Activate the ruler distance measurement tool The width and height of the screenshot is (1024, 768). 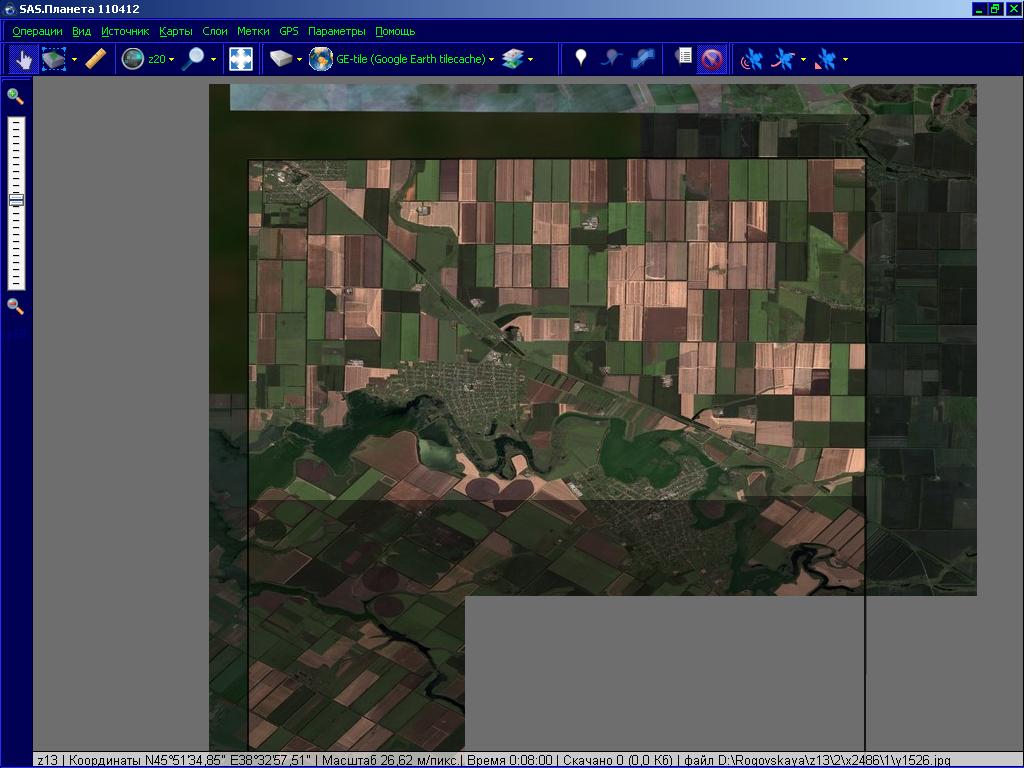pyautogui.click(x=95, y=60)
